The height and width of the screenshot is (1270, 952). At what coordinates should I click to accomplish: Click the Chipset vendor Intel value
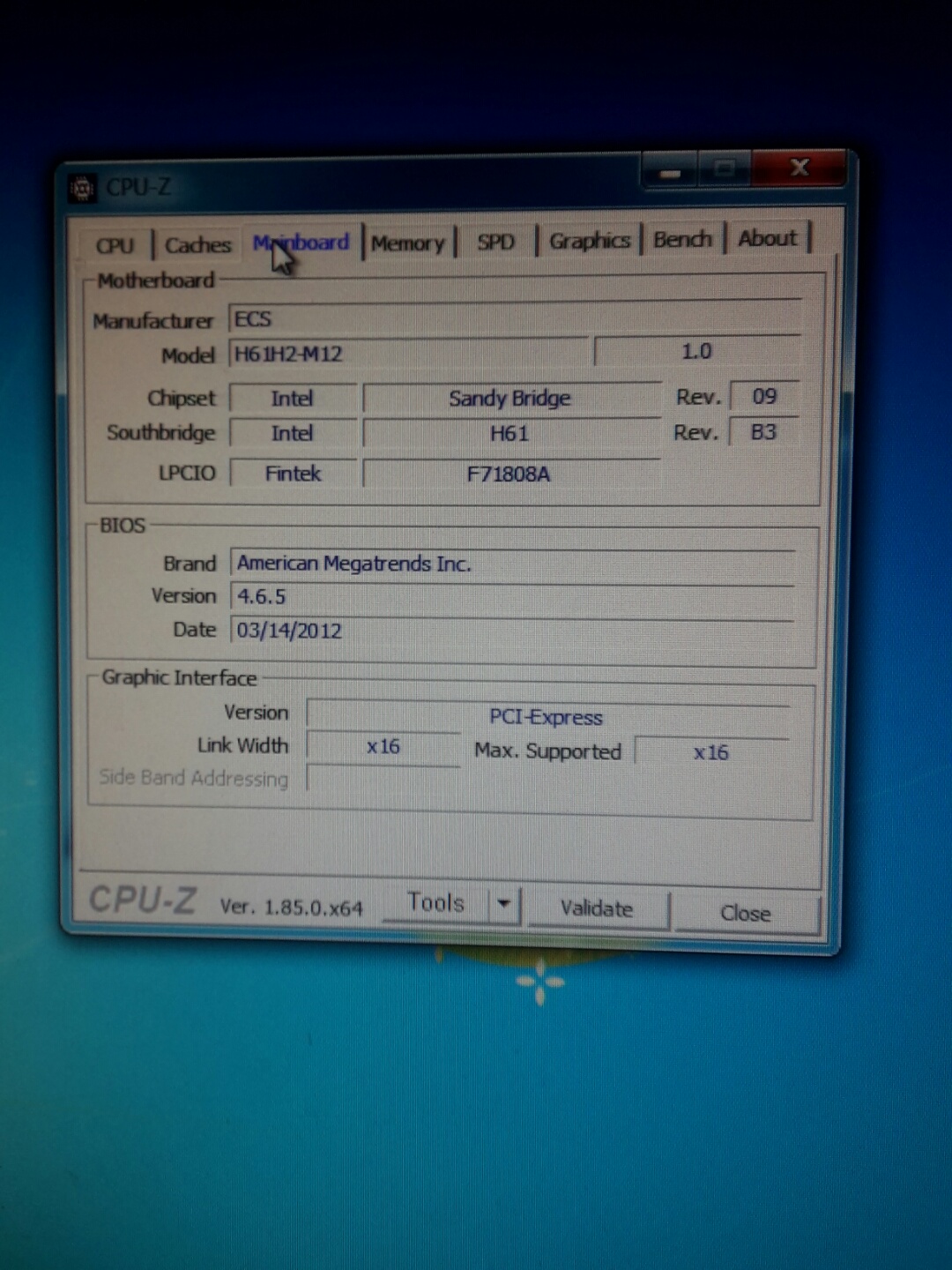click(x=293, y=399)
